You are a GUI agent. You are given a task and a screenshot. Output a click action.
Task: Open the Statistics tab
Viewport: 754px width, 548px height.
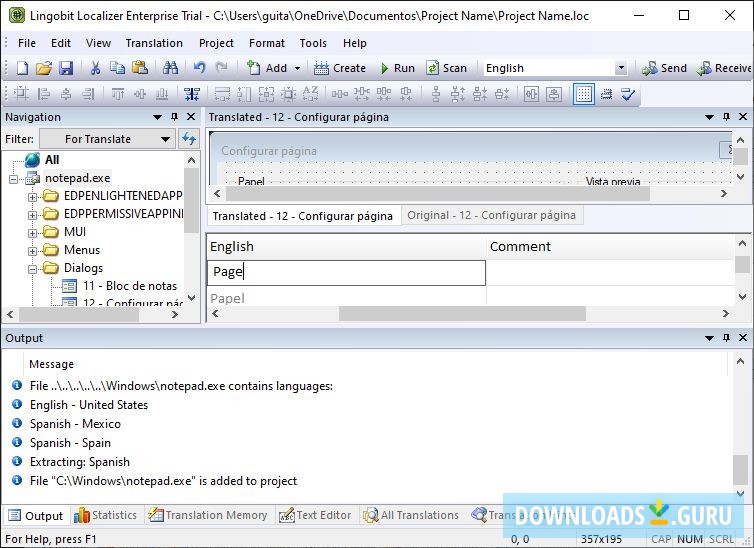tap(105, 515)
